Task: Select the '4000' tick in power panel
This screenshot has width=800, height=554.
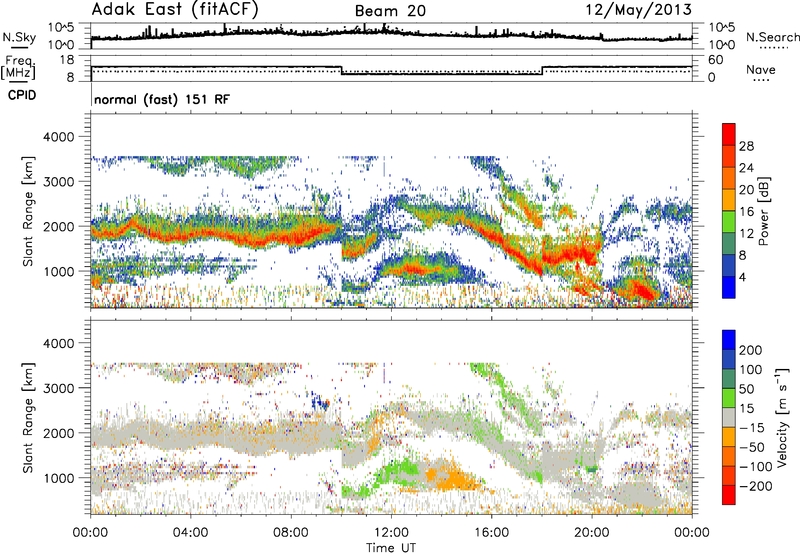Action: 59,137
